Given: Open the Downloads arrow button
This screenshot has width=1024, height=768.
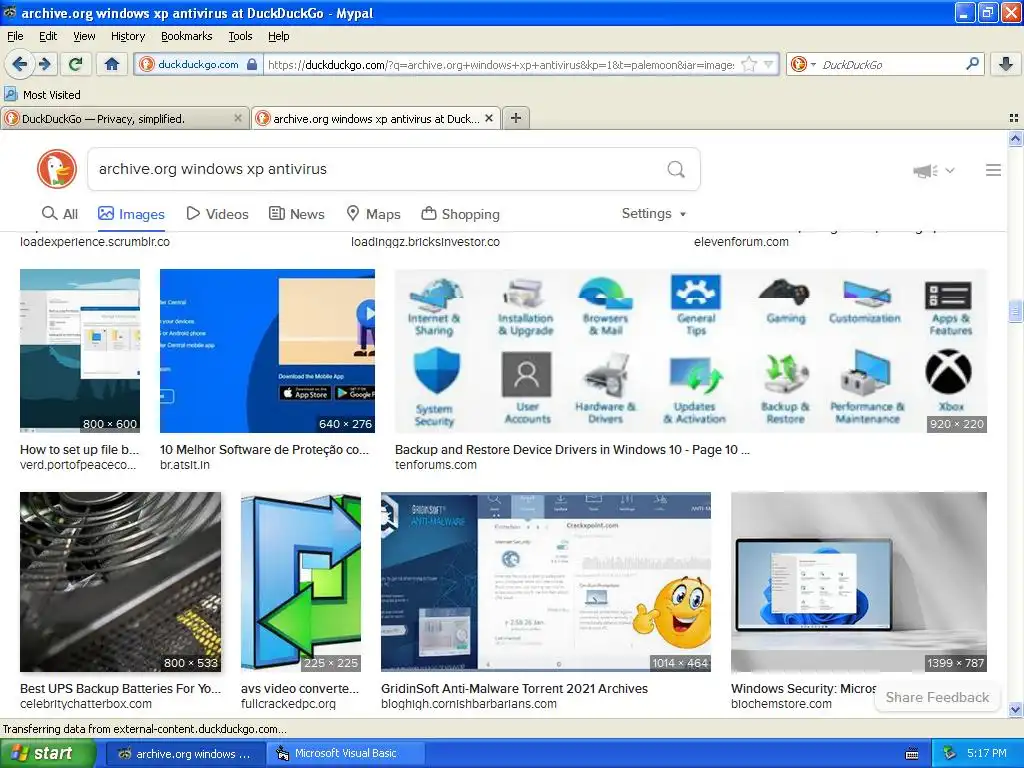Looking at the screenshot, I should pos(1006,64).
